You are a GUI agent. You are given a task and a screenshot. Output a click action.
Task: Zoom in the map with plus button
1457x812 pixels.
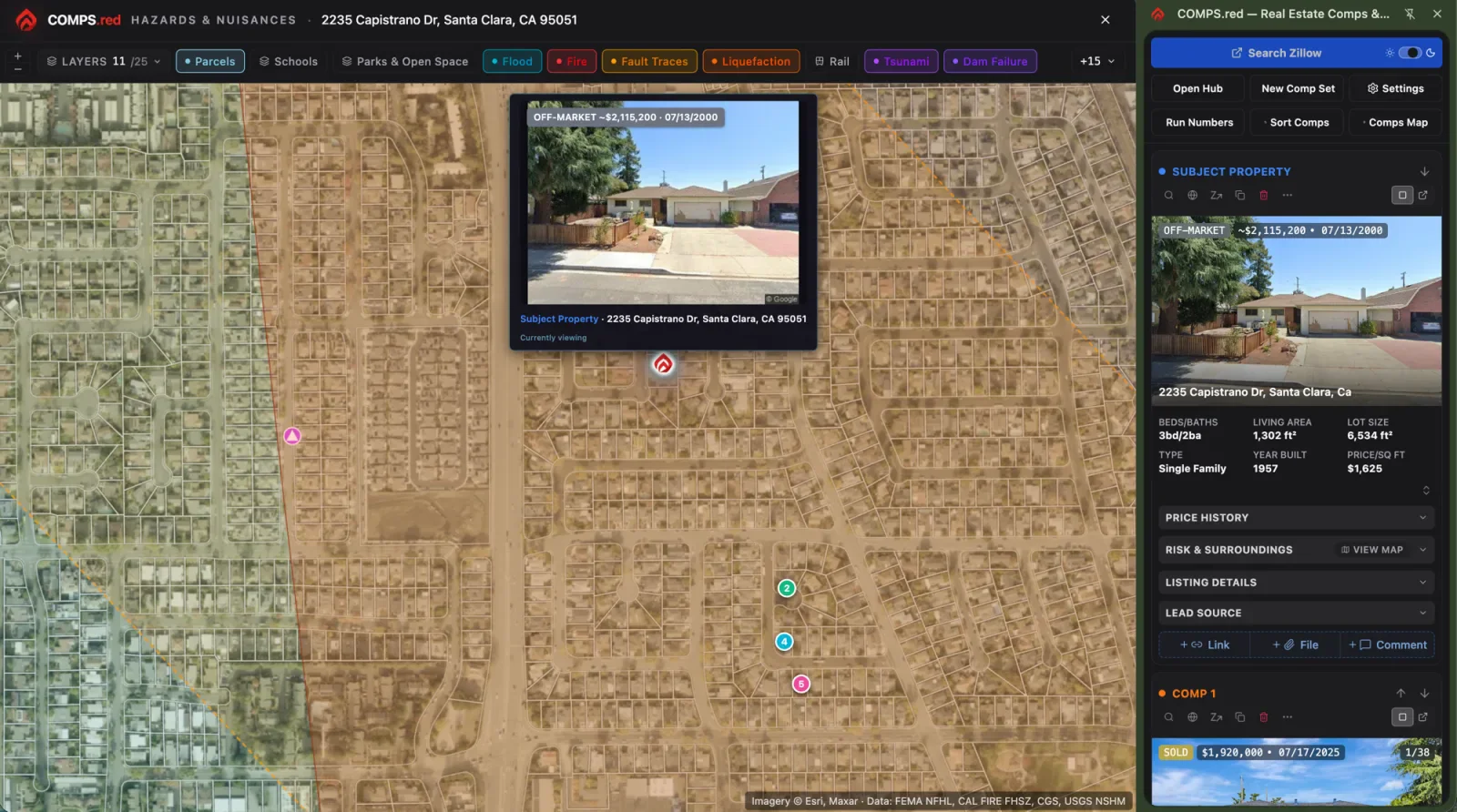(x=17, y=56)
